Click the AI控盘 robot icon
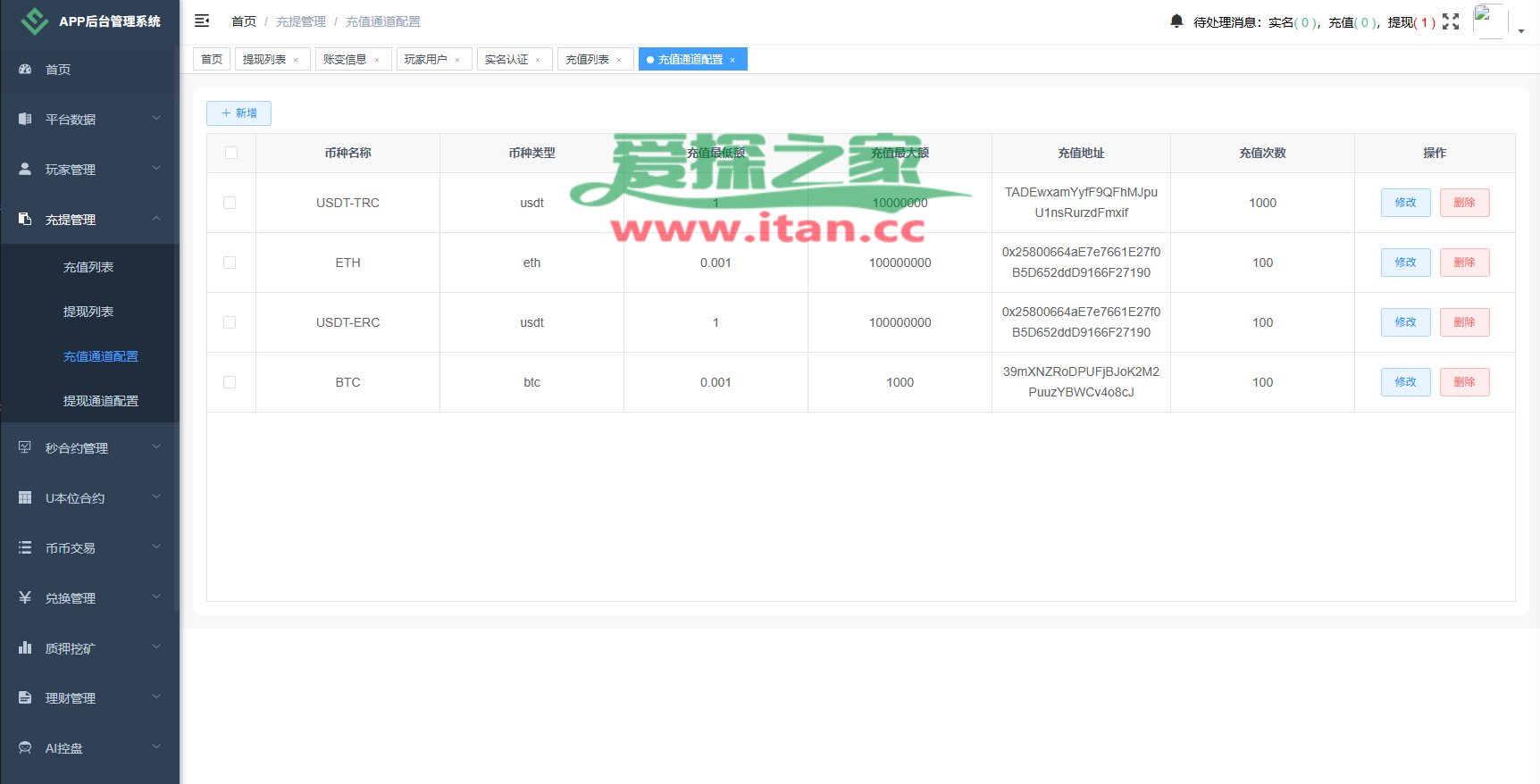The width and height of the screenshot is (1540, 784). pyautogui.click(x=25, y=747)
